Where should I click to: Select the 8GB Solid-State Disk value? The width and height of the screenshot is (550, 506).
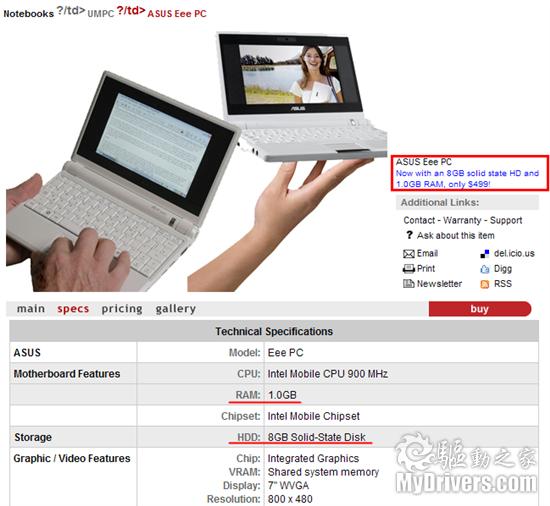click(317, 437)
